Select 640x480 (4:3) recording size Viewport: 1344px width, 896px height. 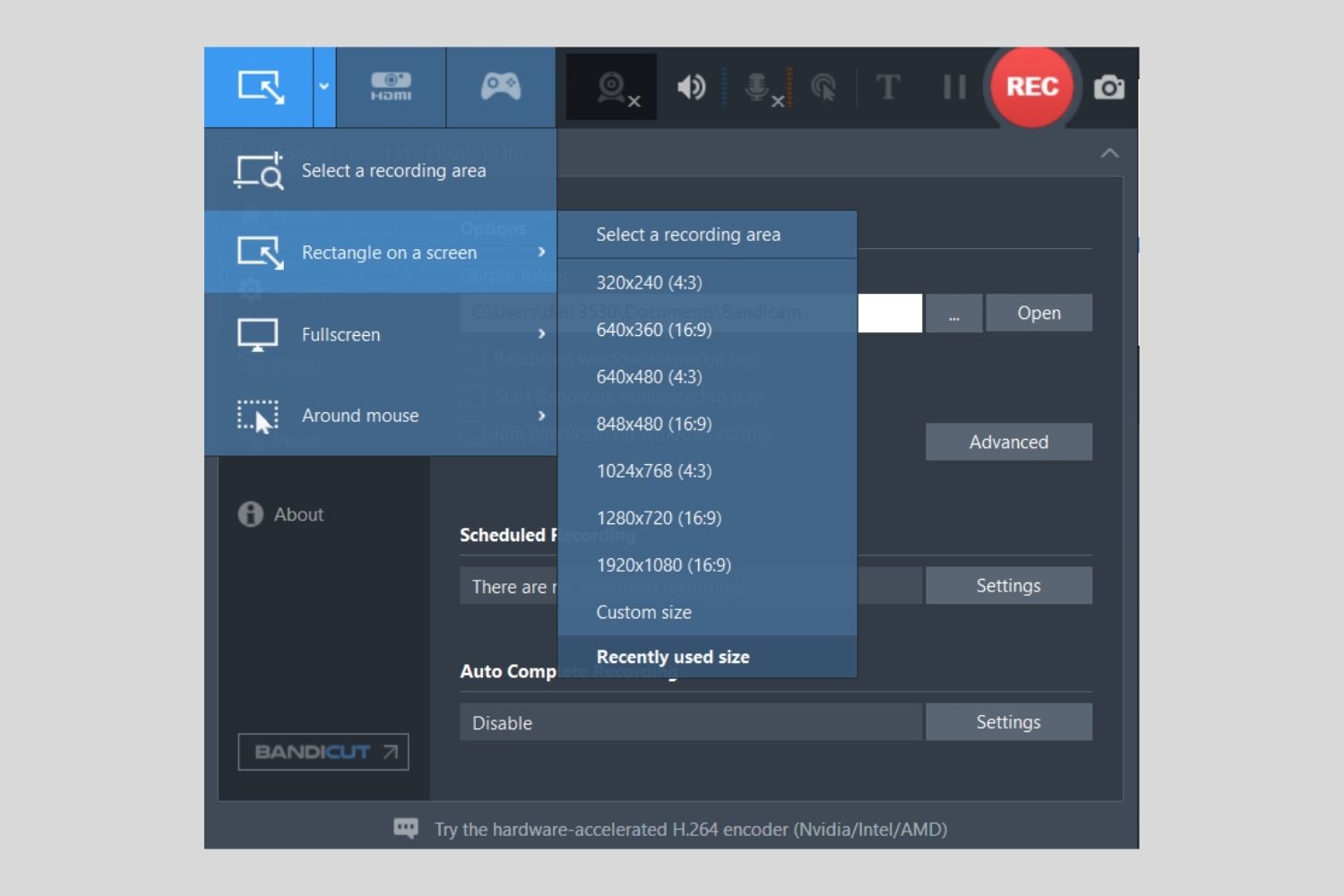pyautogui.click(x=650, y=377)
